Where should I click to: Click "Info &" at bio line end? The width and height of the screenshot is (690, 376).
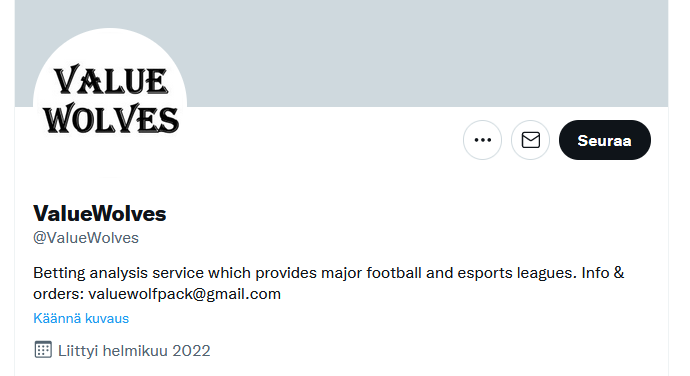click(x=603, y=273)
